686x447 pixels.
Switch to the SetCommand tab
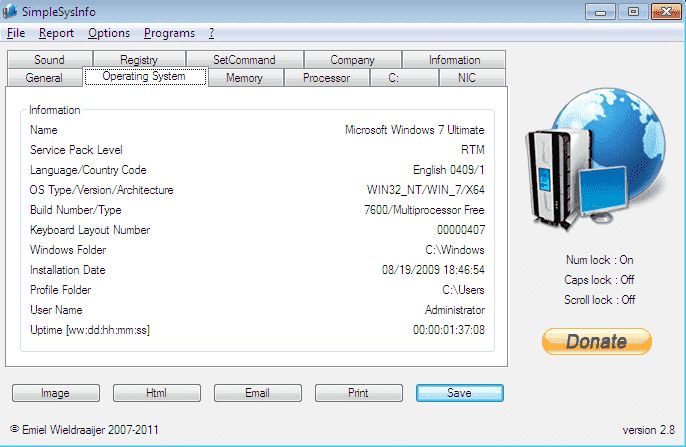244,59
